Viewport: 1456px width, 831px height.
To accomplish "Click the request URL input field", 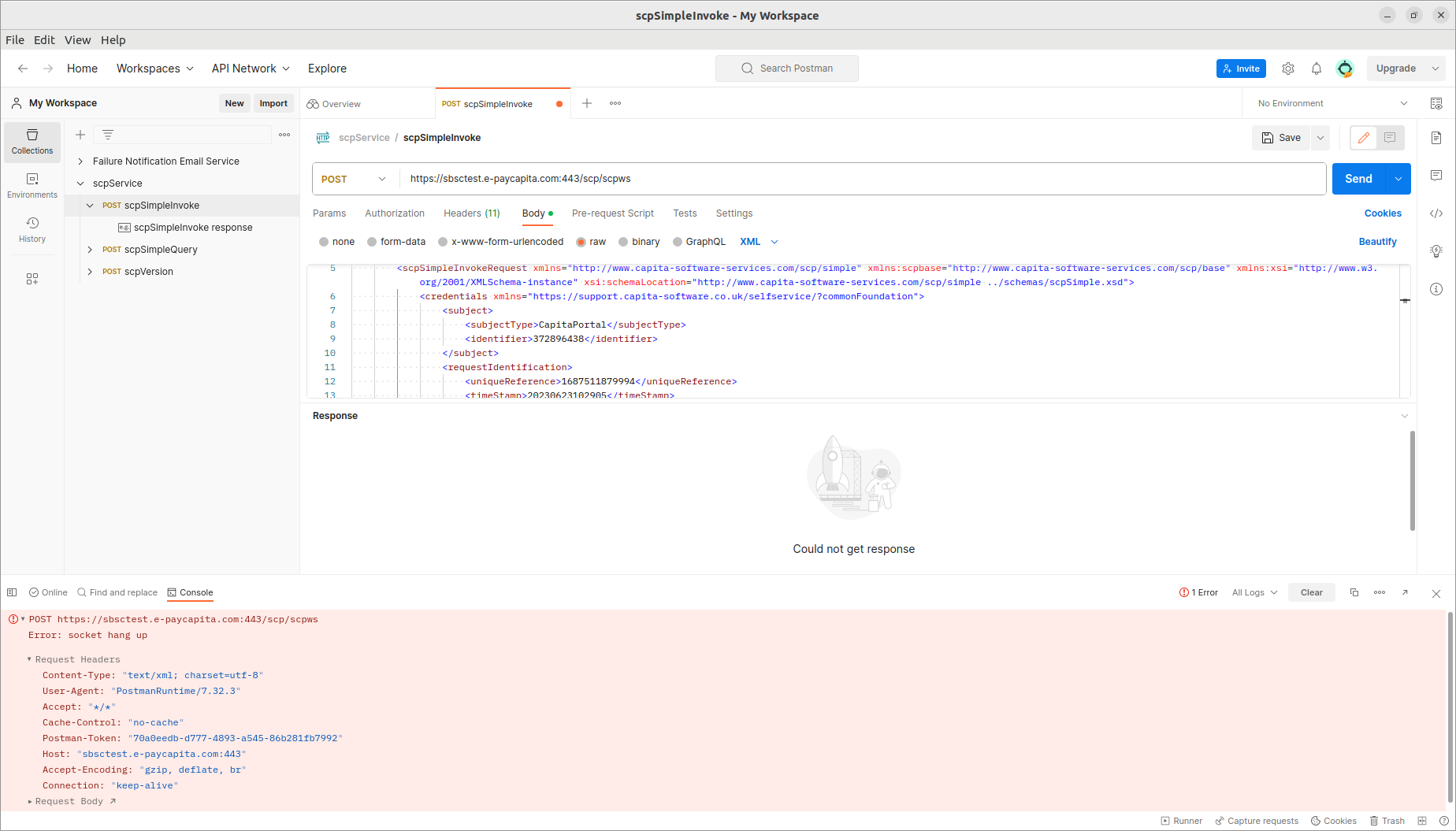I will point(864,179).
